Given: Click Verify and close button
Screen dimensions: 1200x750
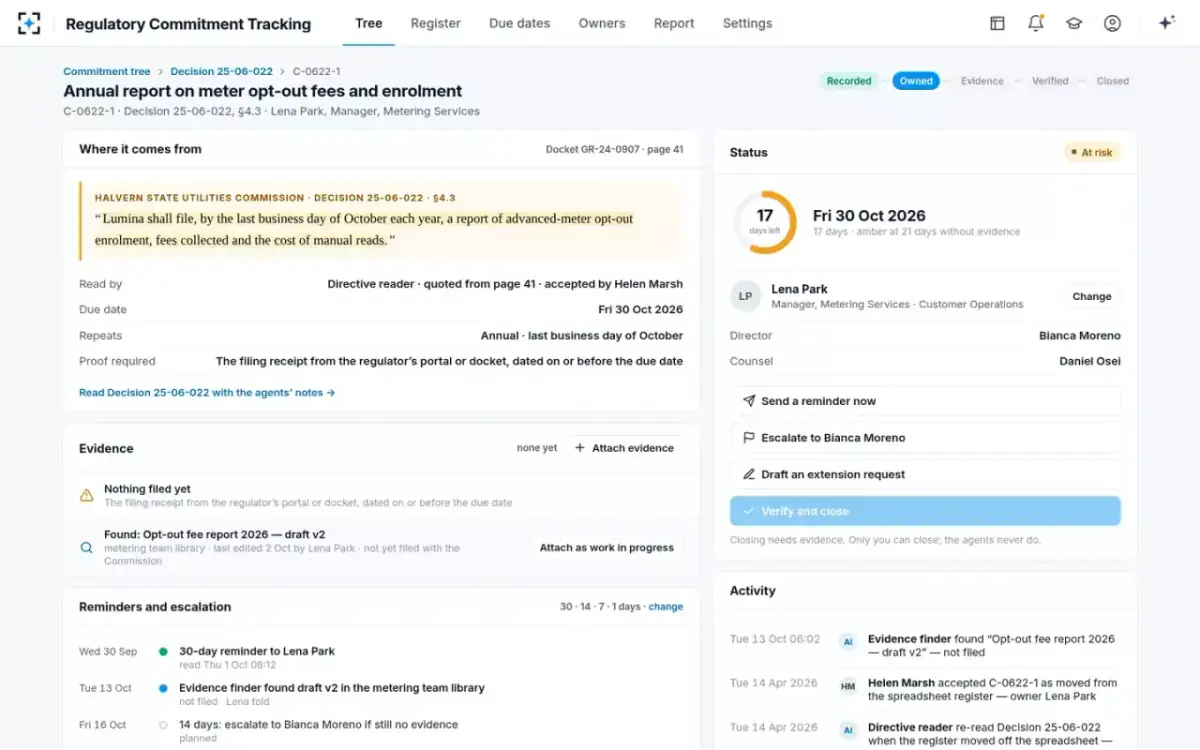Looking at the screenshot, I should click(x=925, y=511).
